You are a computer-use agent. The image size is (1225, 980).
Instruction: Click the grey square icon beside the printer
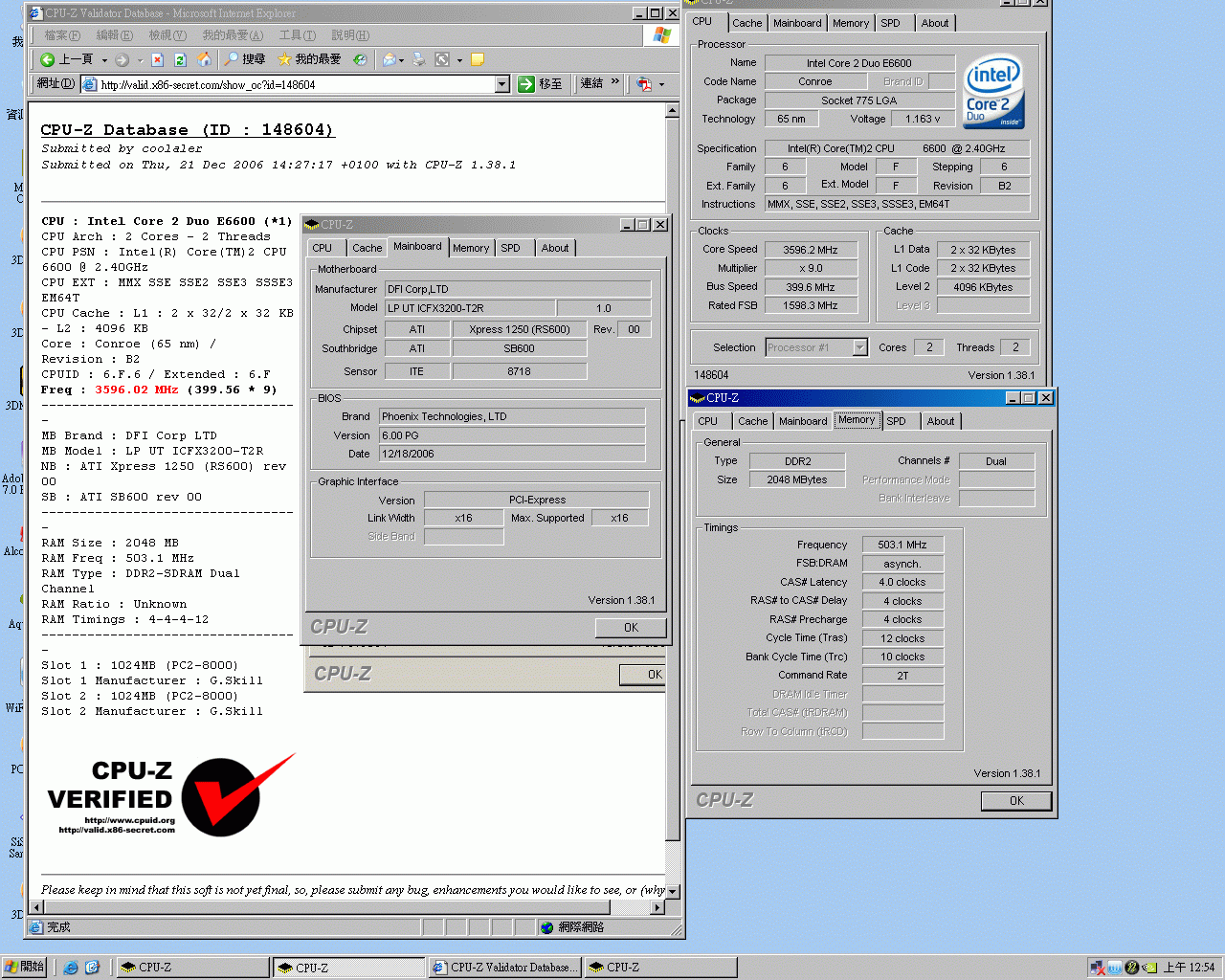[x=442, y=59]
